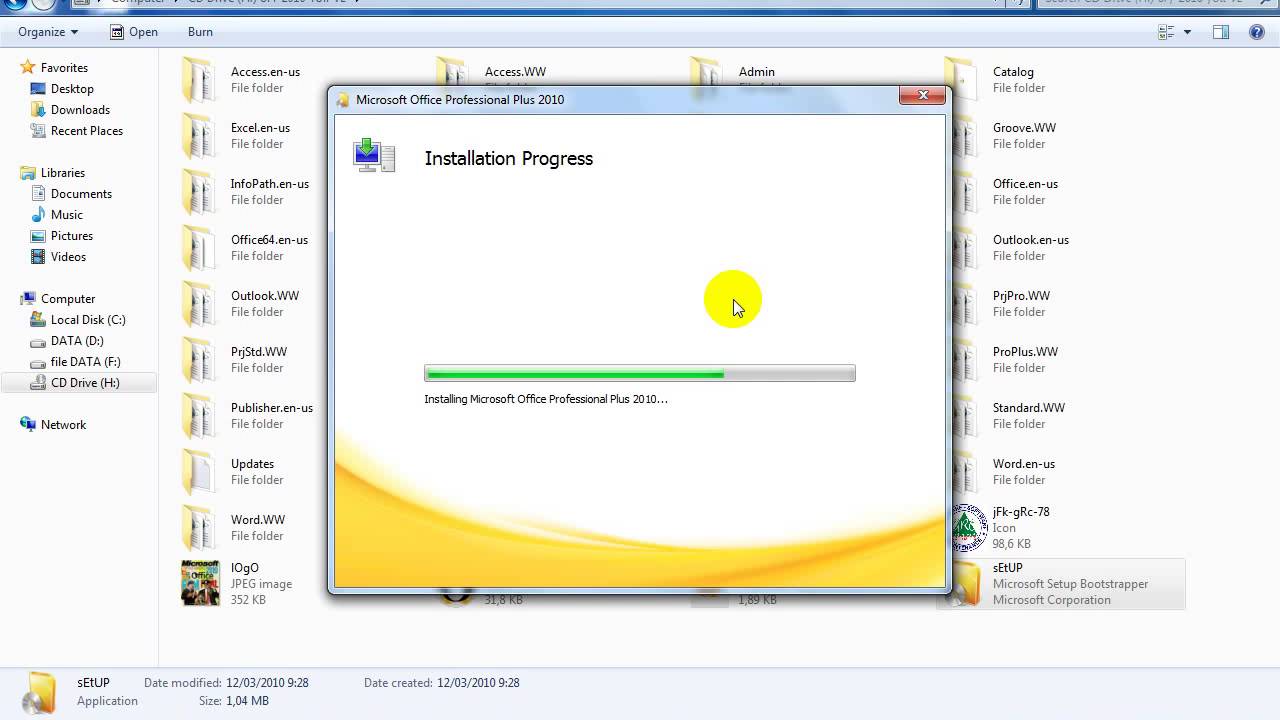This screenshot has width=1280, height=720.
Task: Click the Network icon in sidebar
Action: (28, 425)
